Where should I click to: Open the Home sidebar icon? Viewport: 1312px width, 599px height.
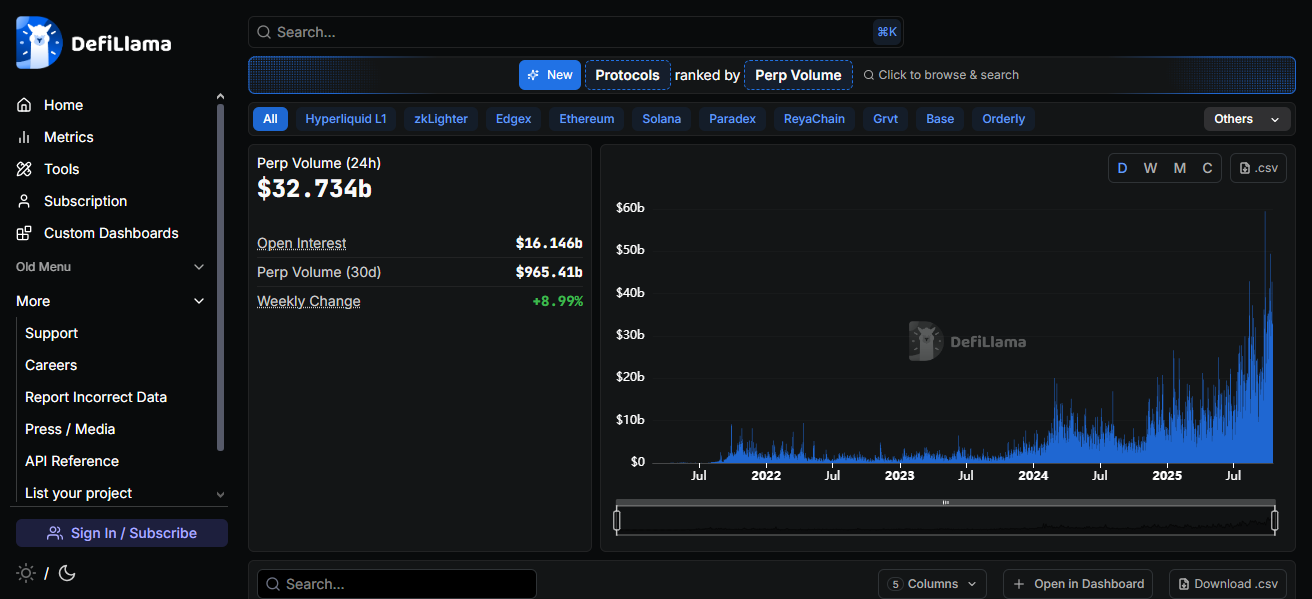[x=24, y=105]
